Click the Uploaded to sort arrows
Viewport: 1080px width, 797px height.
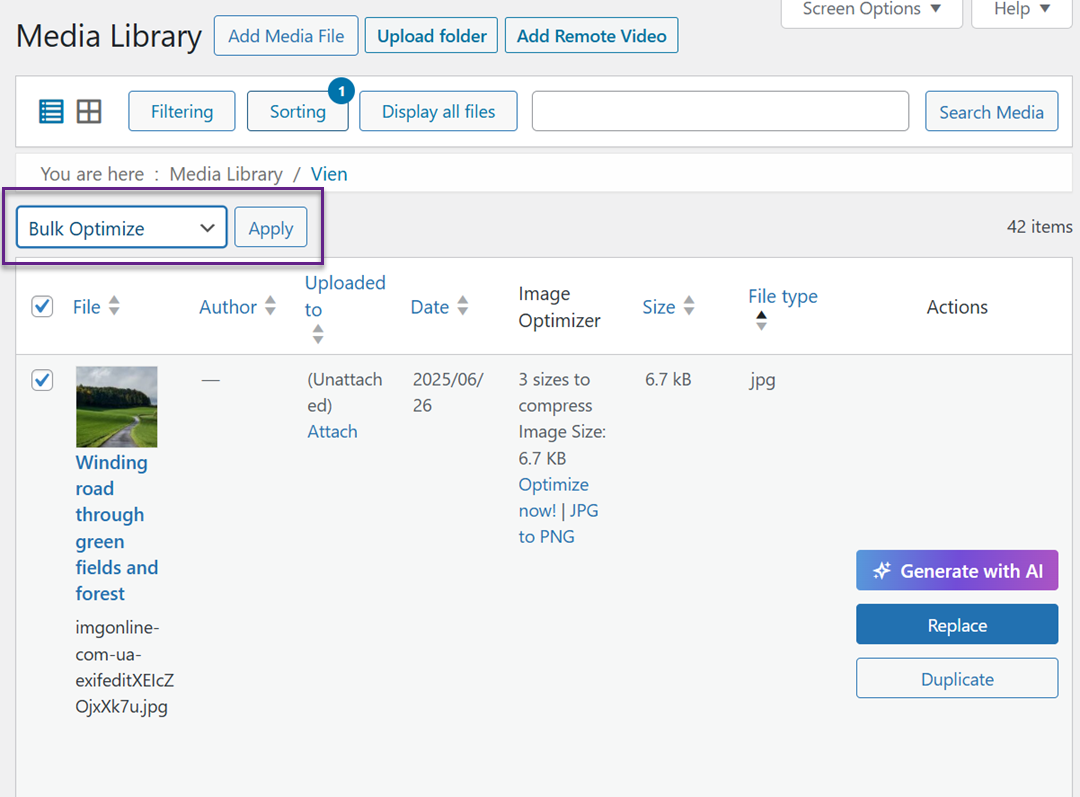(318, 334)
